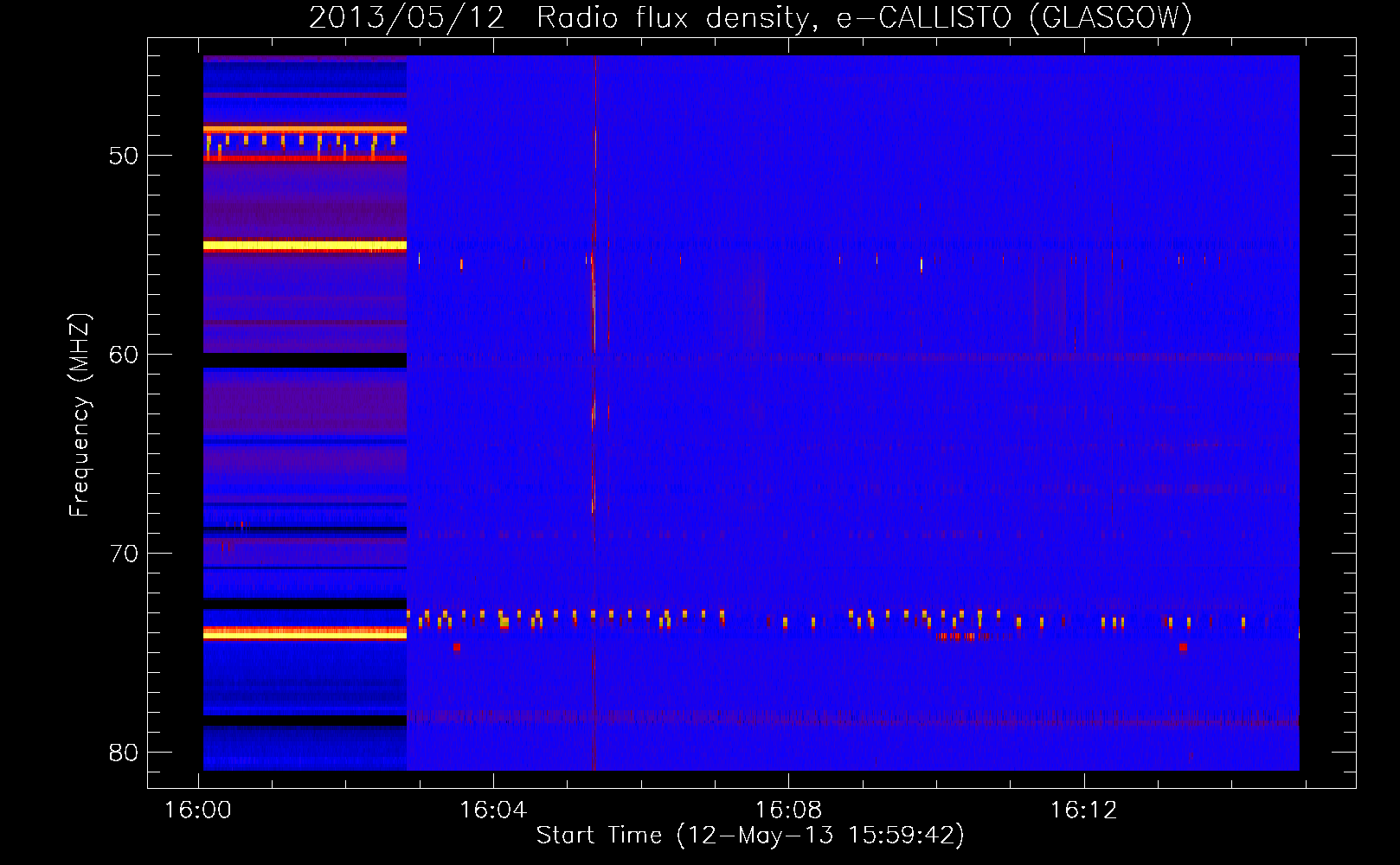Click the 50 MHz frequency tick label

(x=124, y=157)
